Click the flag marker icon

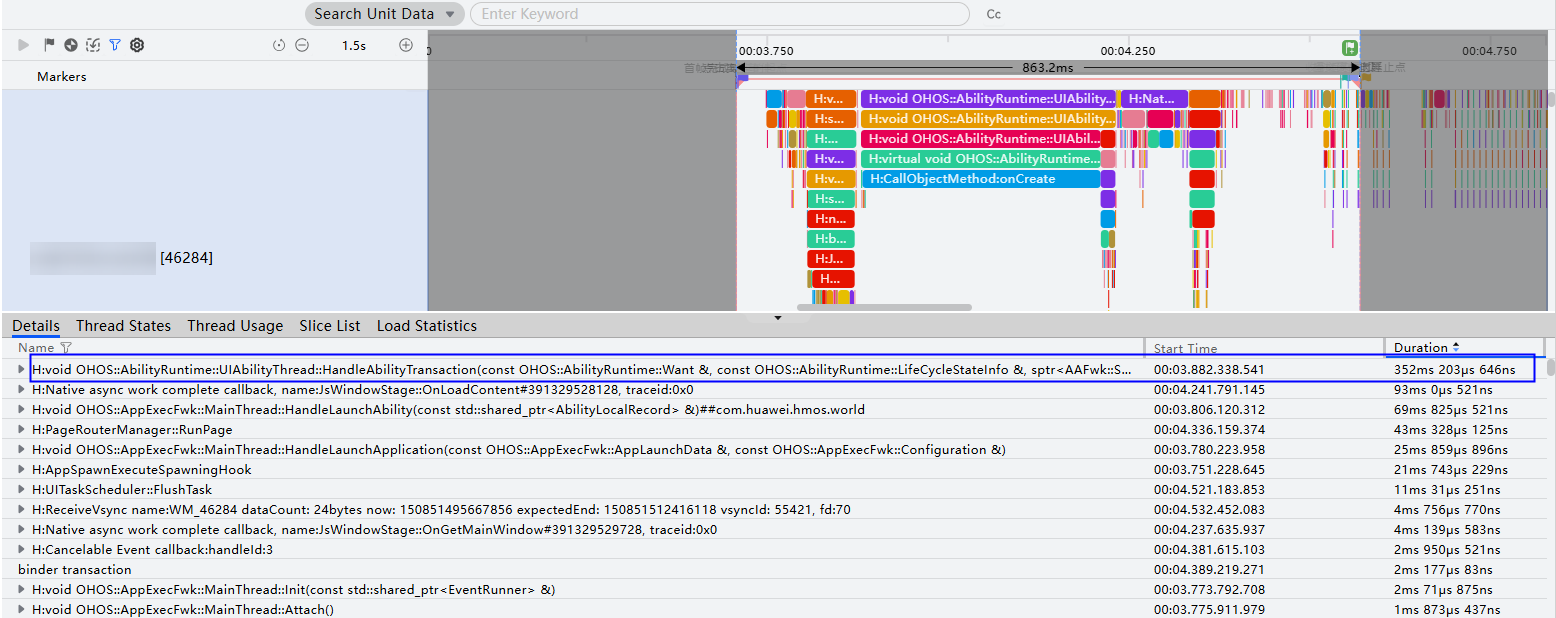point(49,45)
